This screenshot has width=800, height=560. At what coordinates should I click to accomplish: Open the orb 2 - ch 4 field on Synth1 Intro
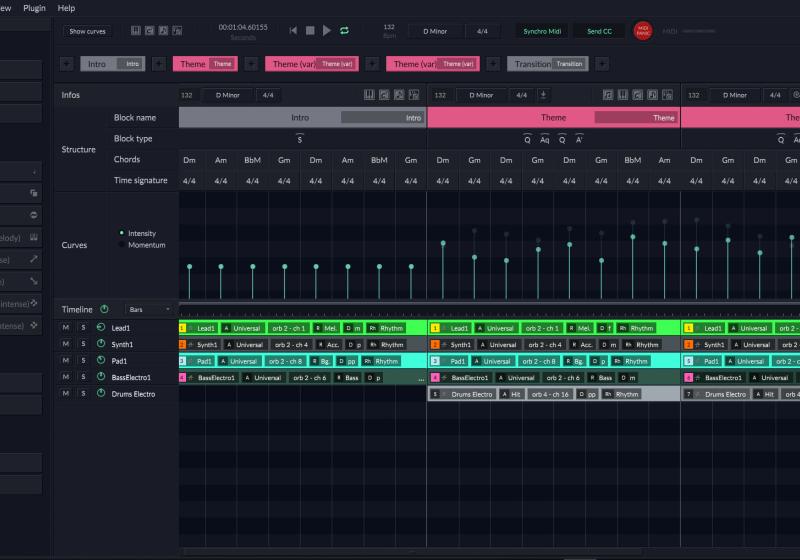(291, 345)
